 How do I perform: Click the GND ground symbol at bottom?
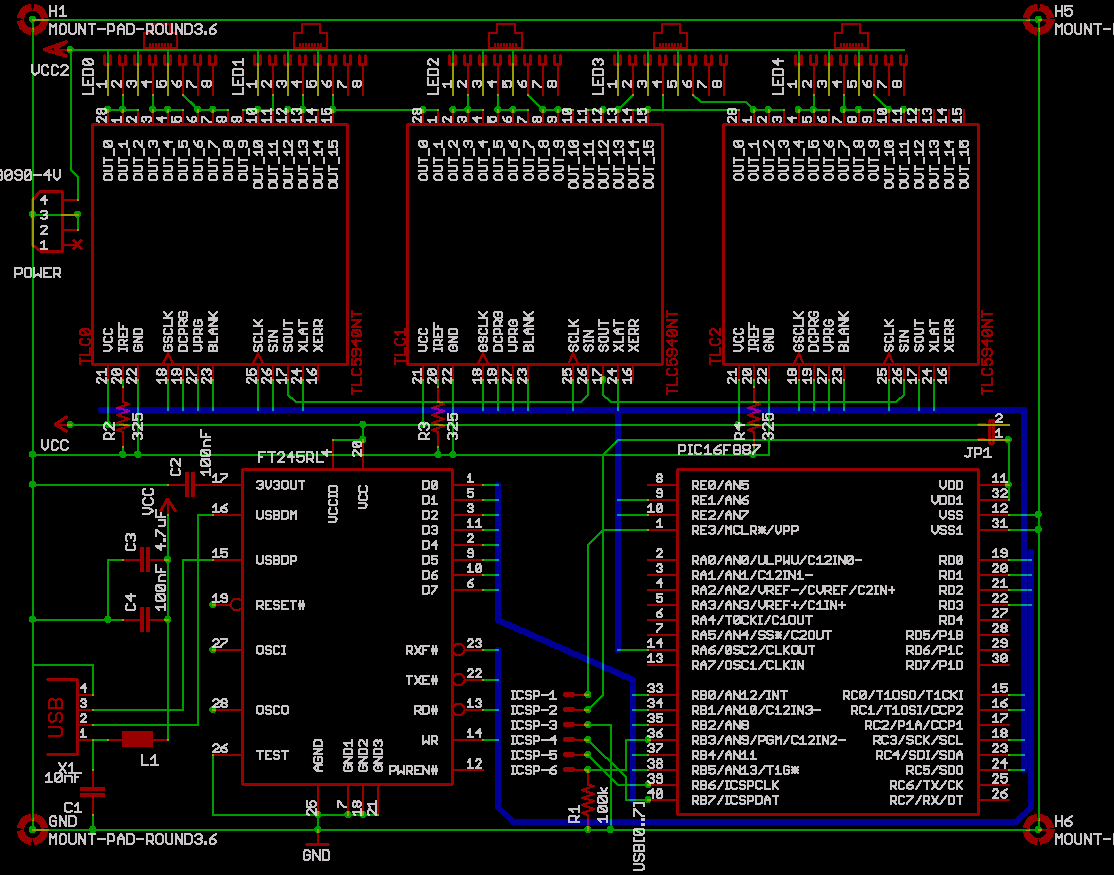click(x=316, y=838)
